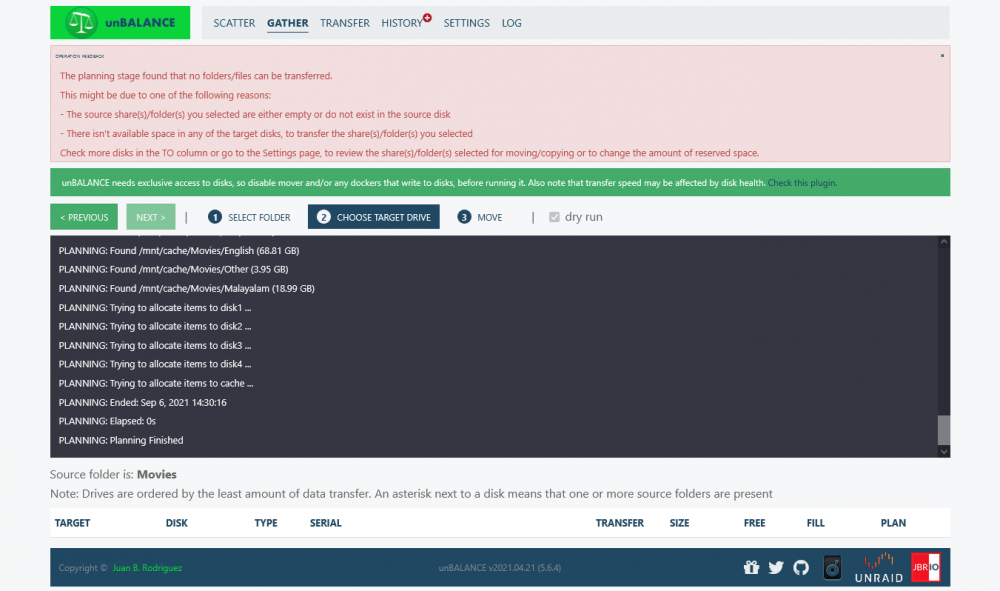This screenshot has width=1000, height=591.
Task: Open the red JBR IO logo
Action: [925, 567]
